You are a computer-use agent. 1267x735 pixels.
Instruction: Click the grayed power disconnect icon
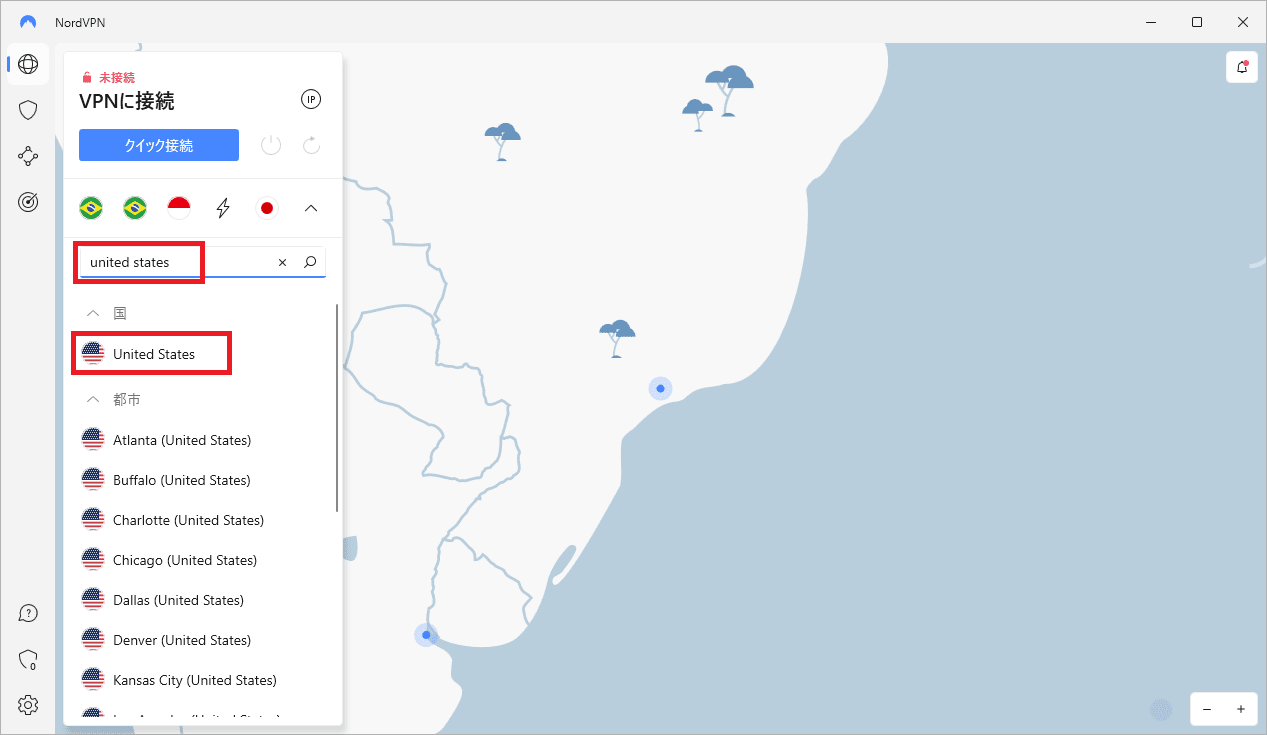click(x=271, y=145)
